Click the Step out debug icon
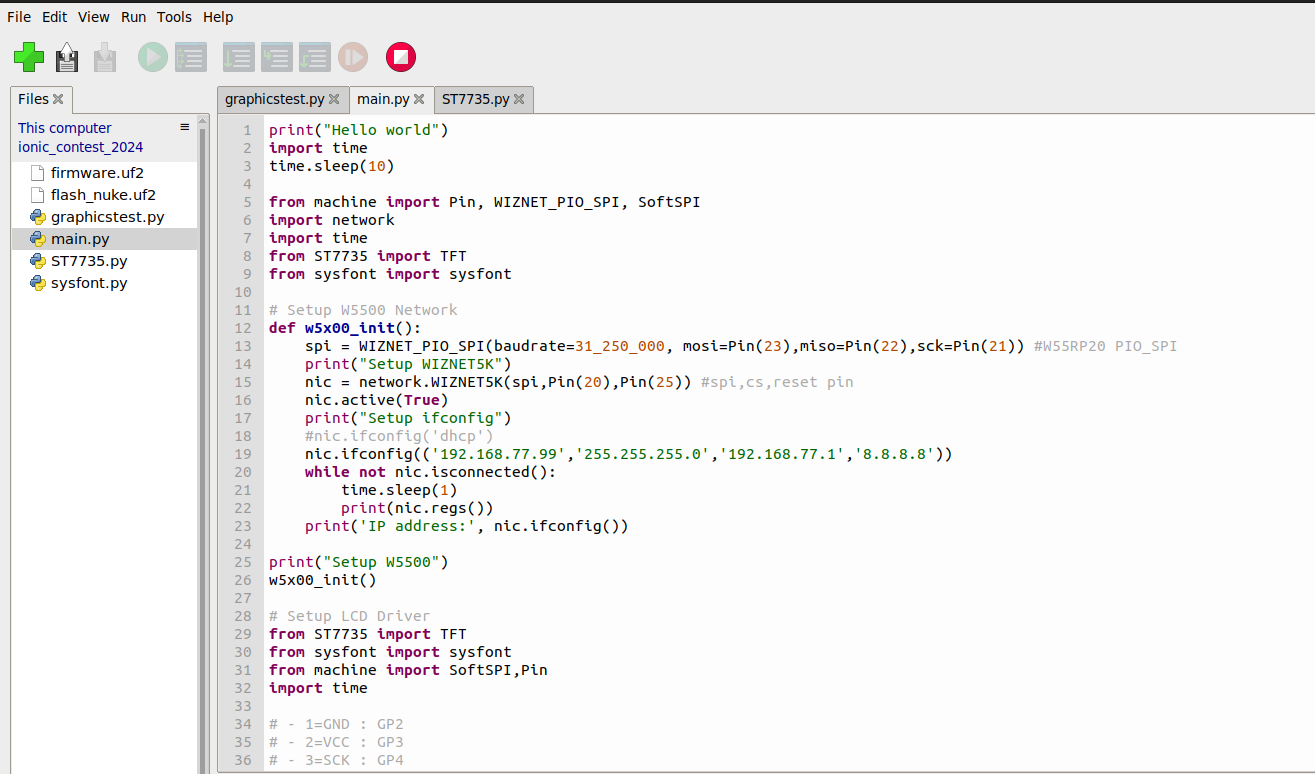This screenshot has width=1315, height=774. [x=314, y=57]
